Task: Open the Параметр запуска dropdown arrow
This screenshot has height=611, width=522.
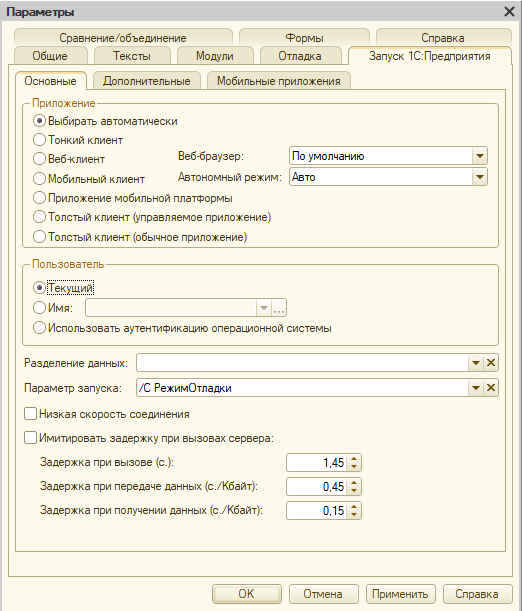Action: pos(476,388)
